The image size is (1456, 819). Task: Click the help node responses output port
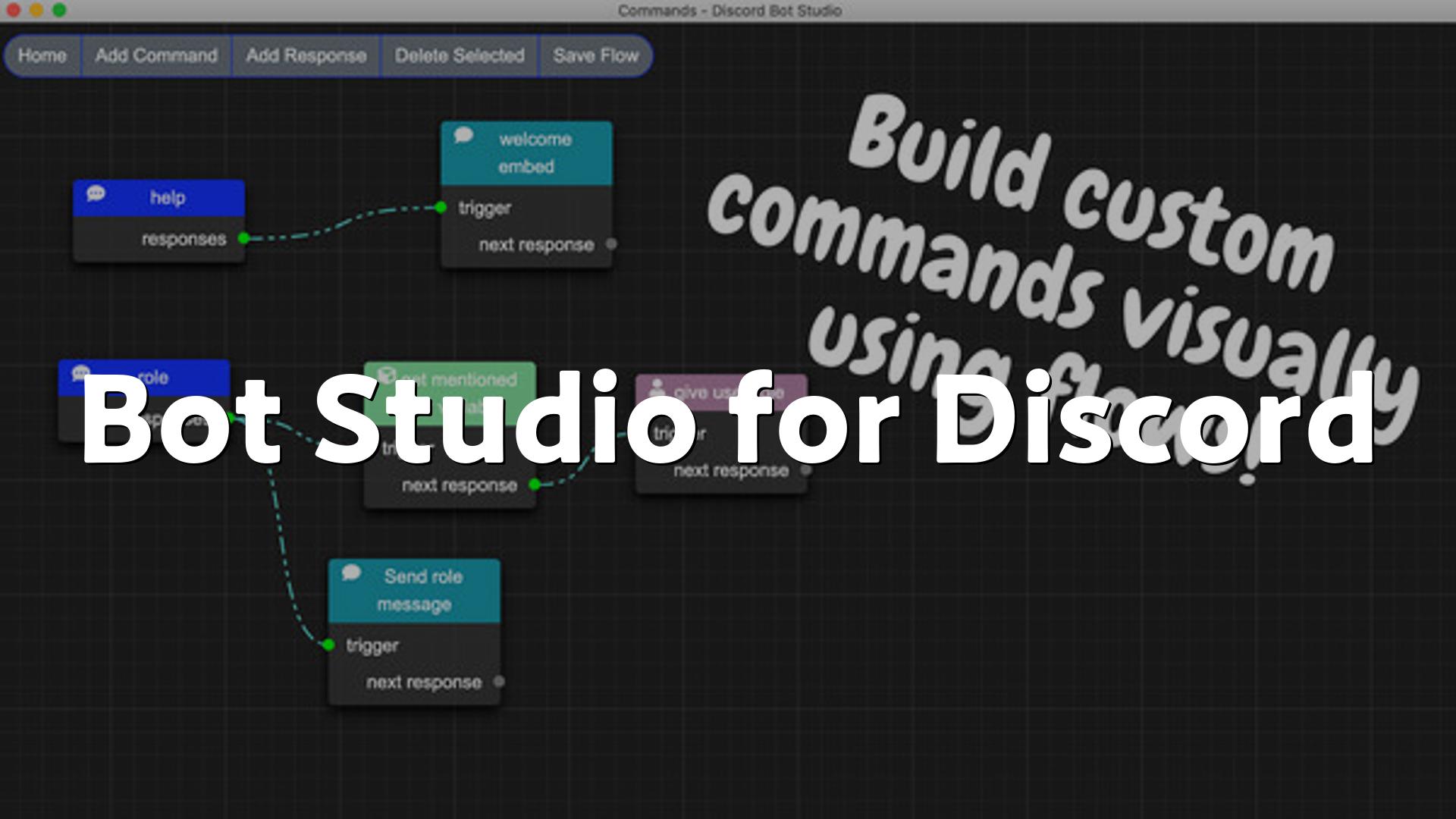pos(243,238)
